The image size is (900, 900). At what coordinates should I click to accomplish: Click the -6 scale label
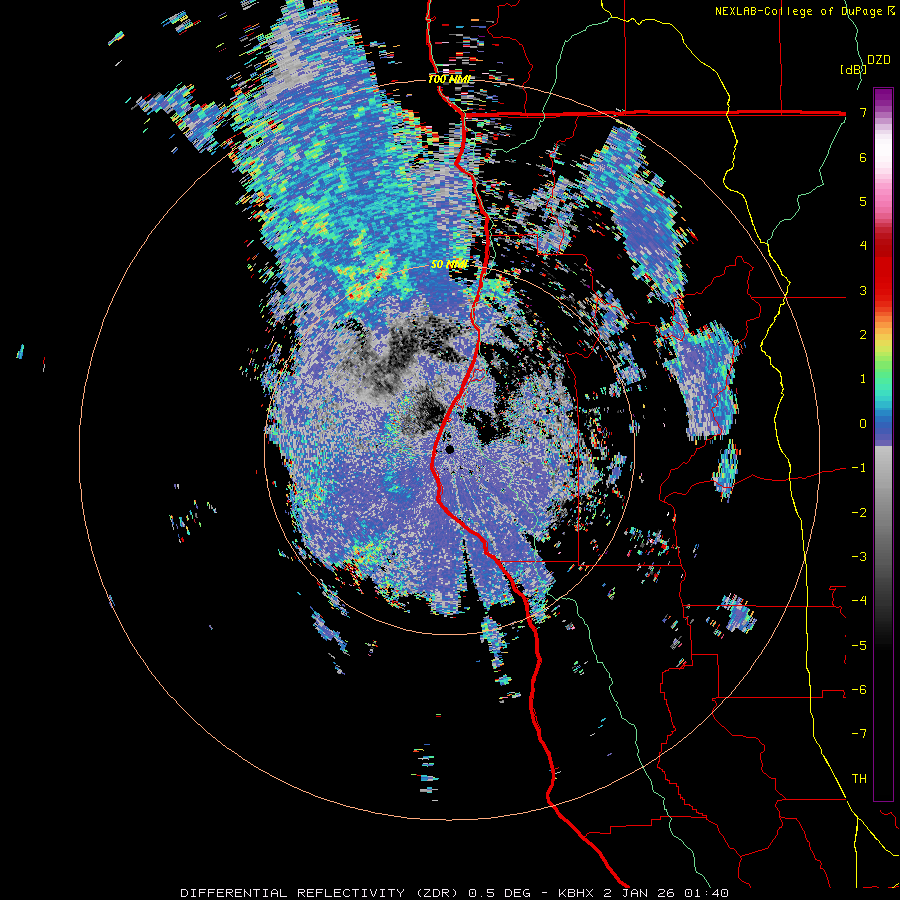(x=859, y=690)
